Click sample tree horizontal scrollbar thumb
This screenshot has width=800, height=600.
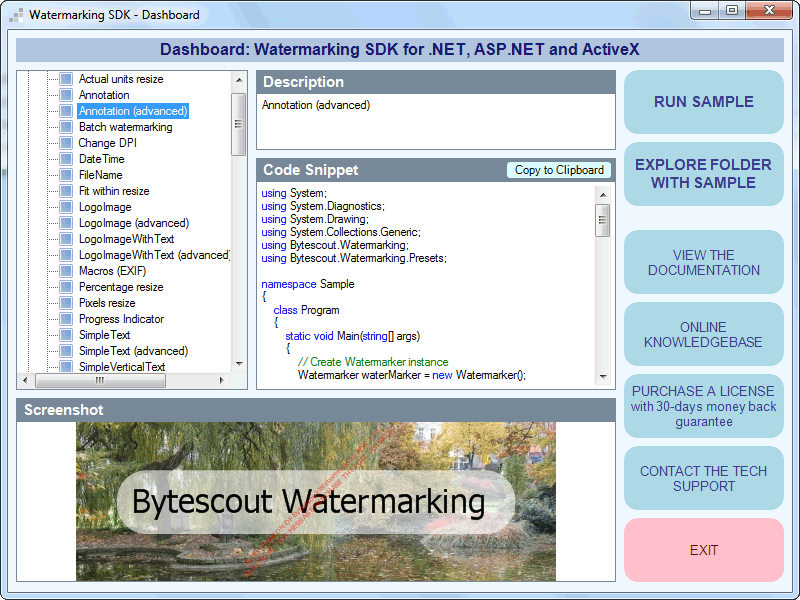pyautogui.click(x=100, y=380)
